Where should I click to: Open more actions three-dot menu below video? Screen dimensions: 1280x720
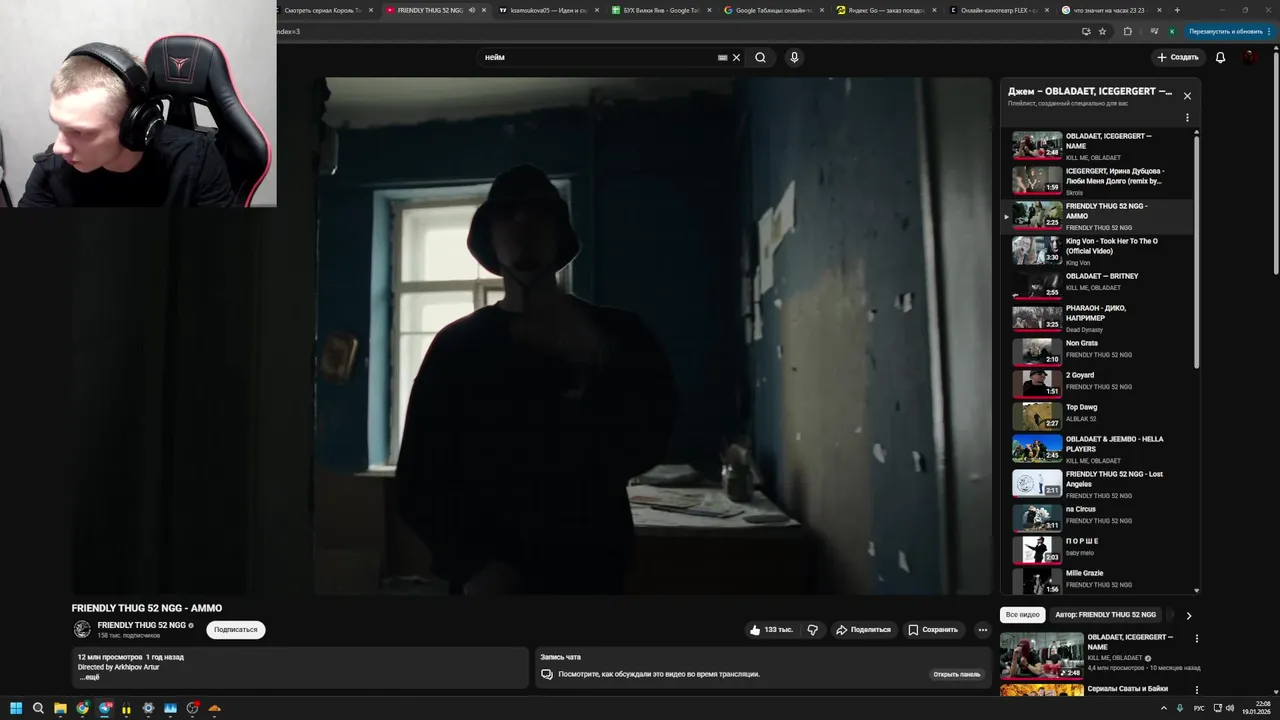(983, 630)
